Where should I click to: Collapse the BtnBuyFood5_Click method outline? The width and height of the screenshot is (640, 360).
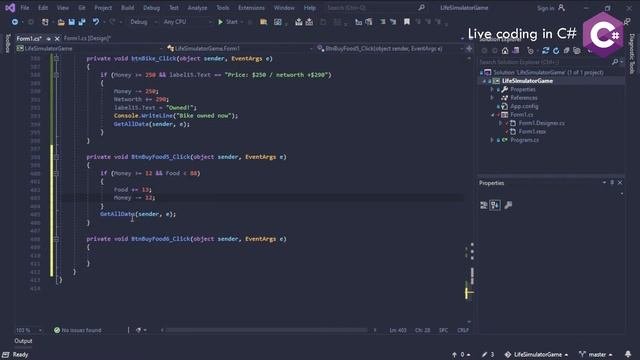[x=56, y=157]
